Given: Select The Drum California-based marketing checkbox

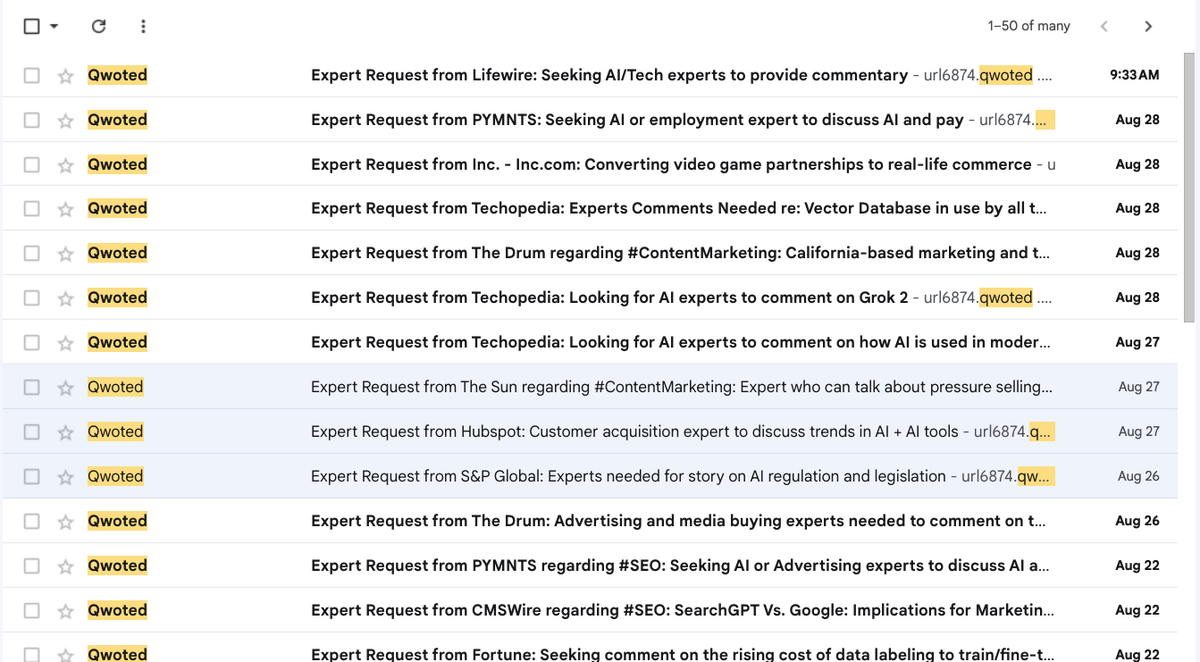Looking at the screenshot, I should click(x=32, y=253).
